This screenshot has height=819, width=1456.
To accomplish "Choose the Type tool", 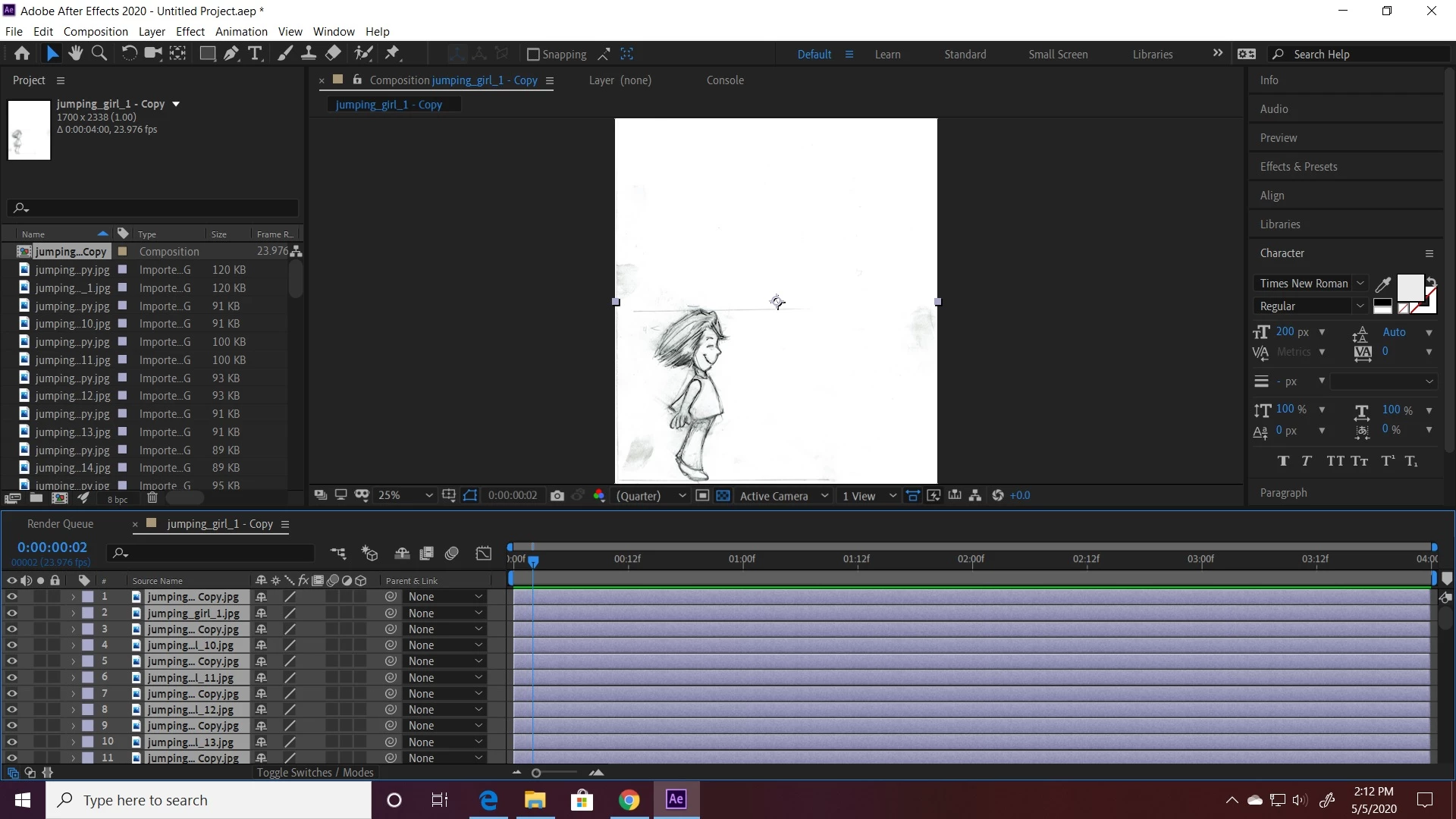I will (x=255, y=54).
